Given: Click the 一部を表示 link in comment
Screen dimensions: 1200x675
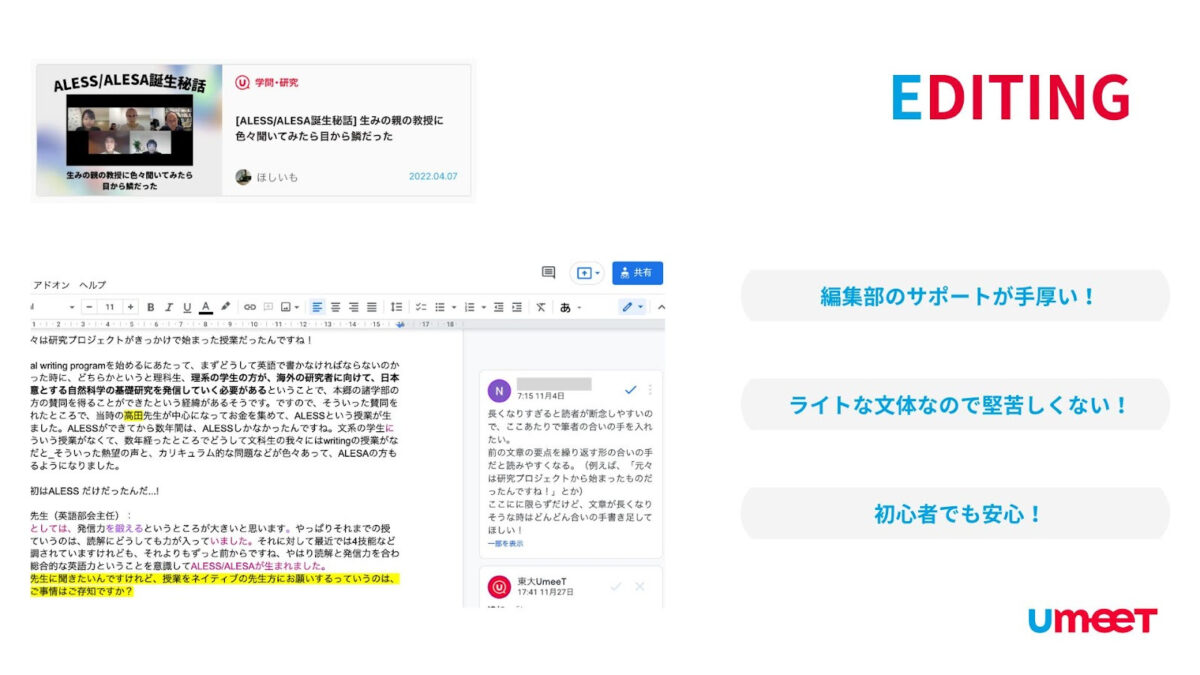Looking at the screenshot, I should [505, 544].
